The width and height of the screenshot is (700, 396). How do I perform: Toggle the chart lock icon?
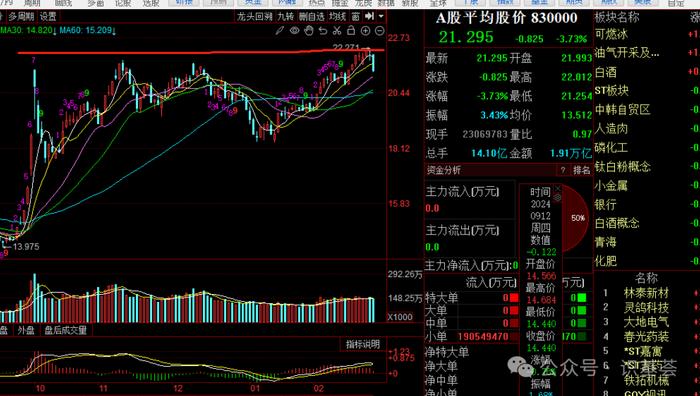click(351, 31)
